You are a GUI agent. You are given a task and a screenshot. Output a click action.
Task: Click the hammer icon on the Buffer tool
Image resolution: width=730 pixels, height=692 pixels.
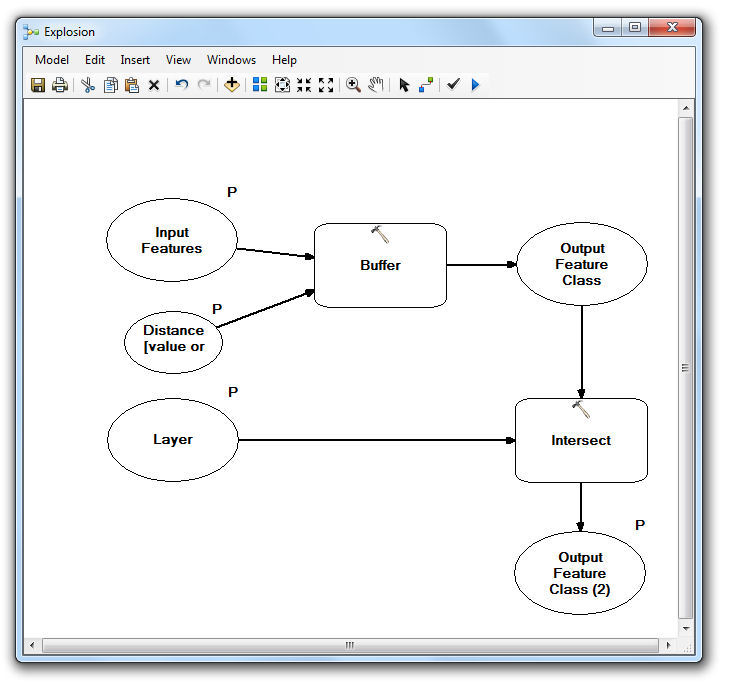[x=380, y=235]
